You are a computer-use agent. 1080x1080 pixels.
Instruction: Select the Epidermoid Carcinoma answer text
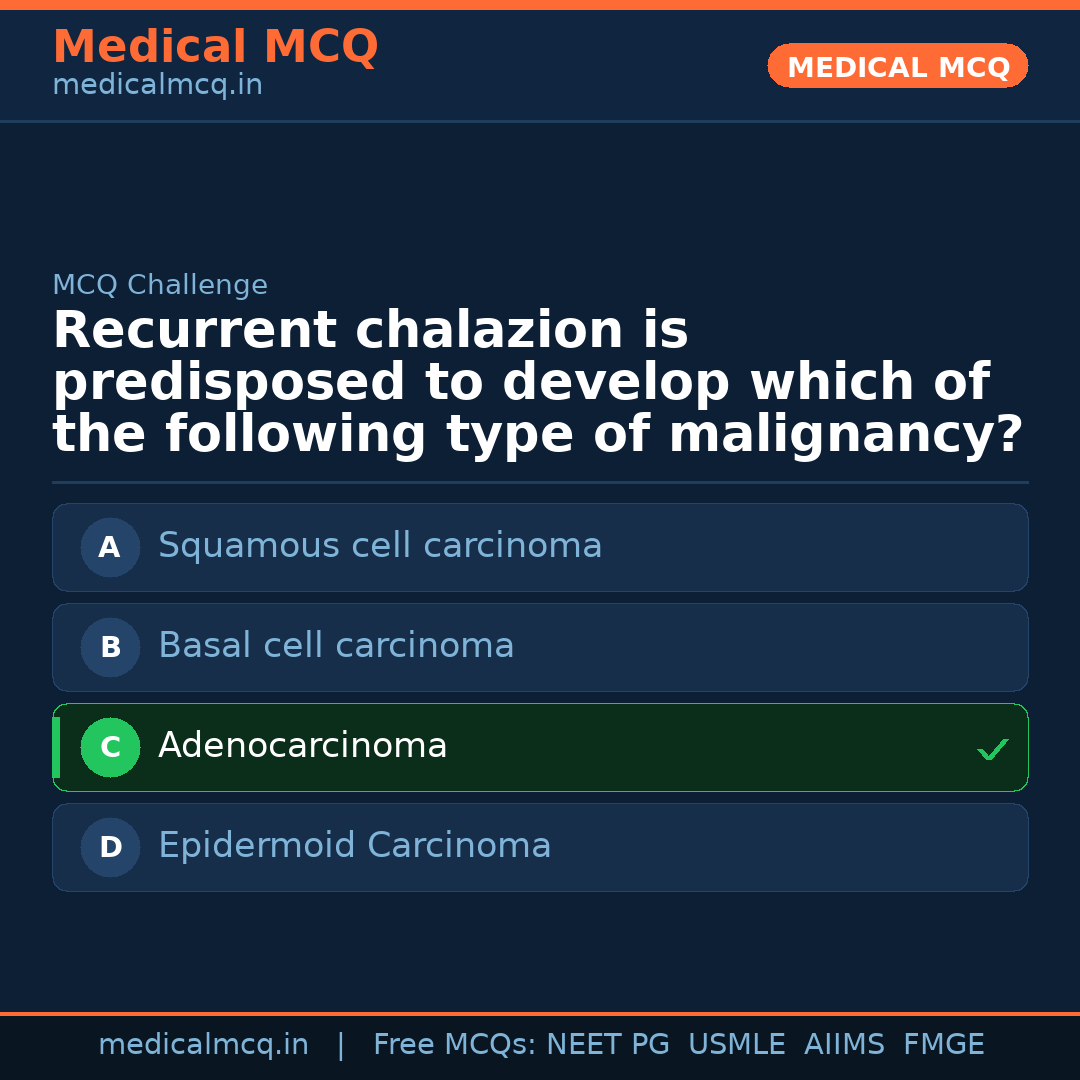pos(354,846)
